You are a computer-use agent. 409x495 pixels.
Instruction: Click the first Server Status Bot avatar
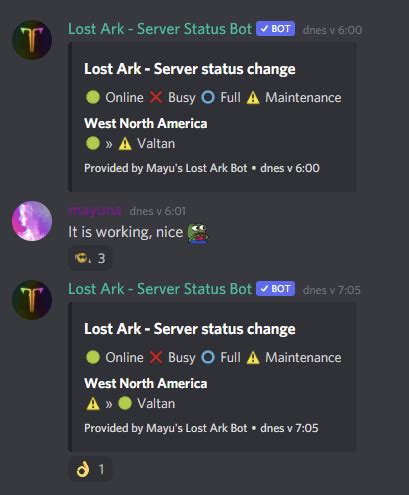coord(32,40)
